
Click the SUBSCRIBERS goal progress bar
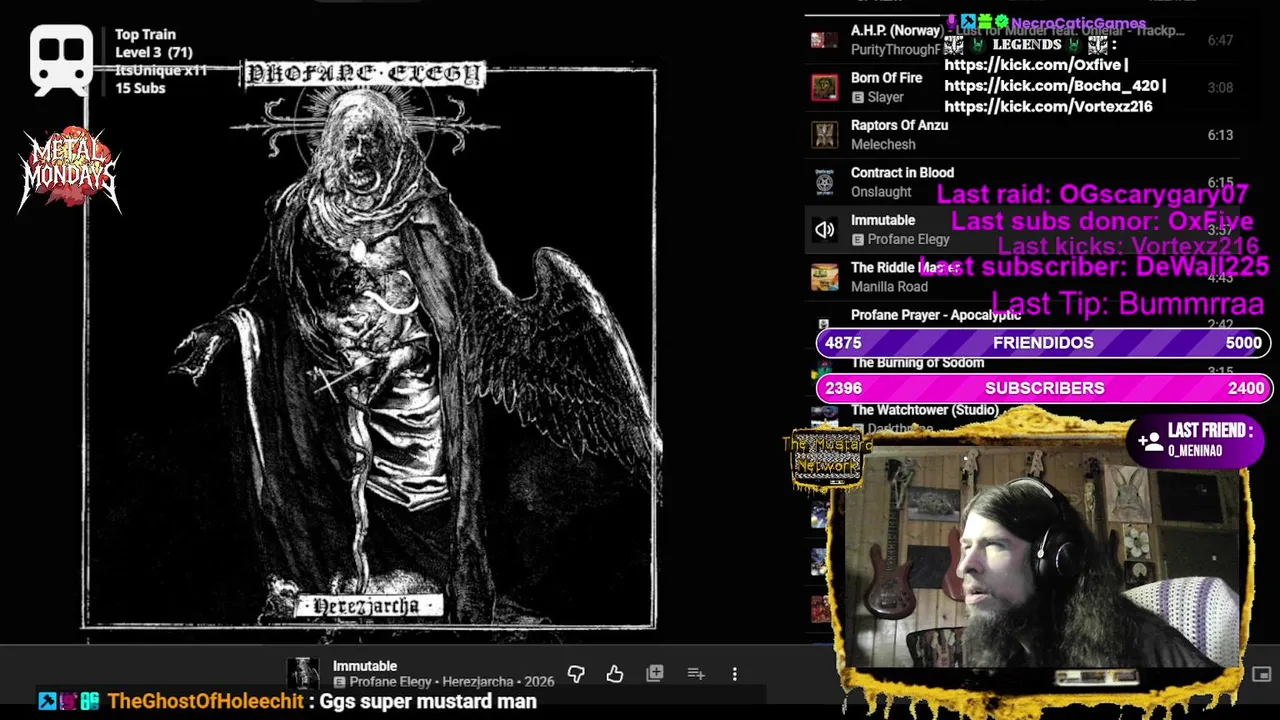(1043, 388)
